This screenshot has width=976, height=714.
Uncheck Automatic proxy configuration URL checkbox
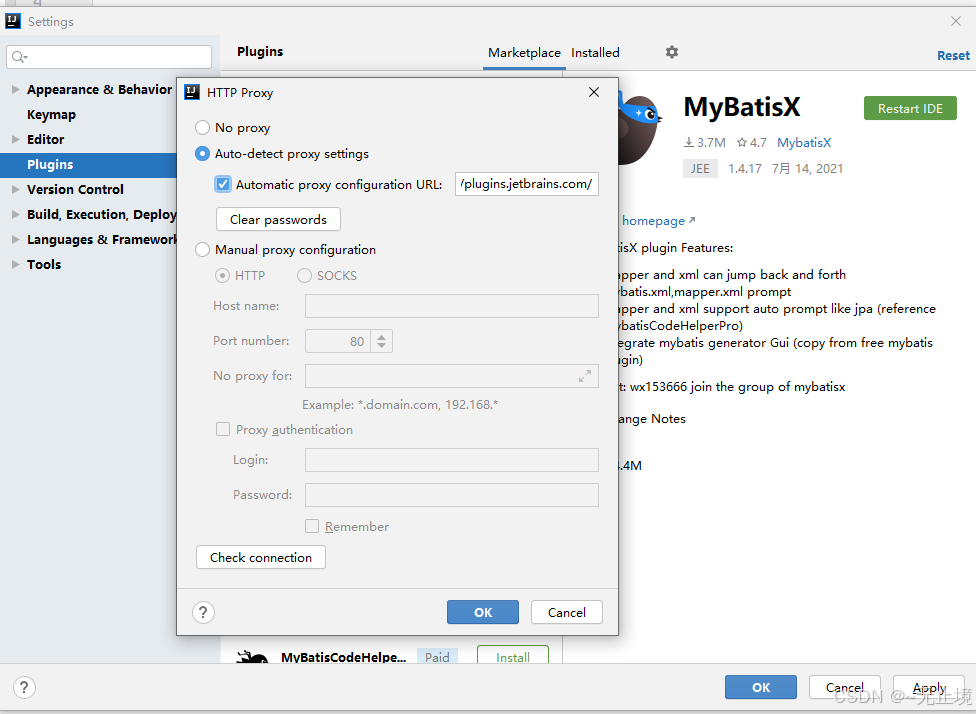223,184
